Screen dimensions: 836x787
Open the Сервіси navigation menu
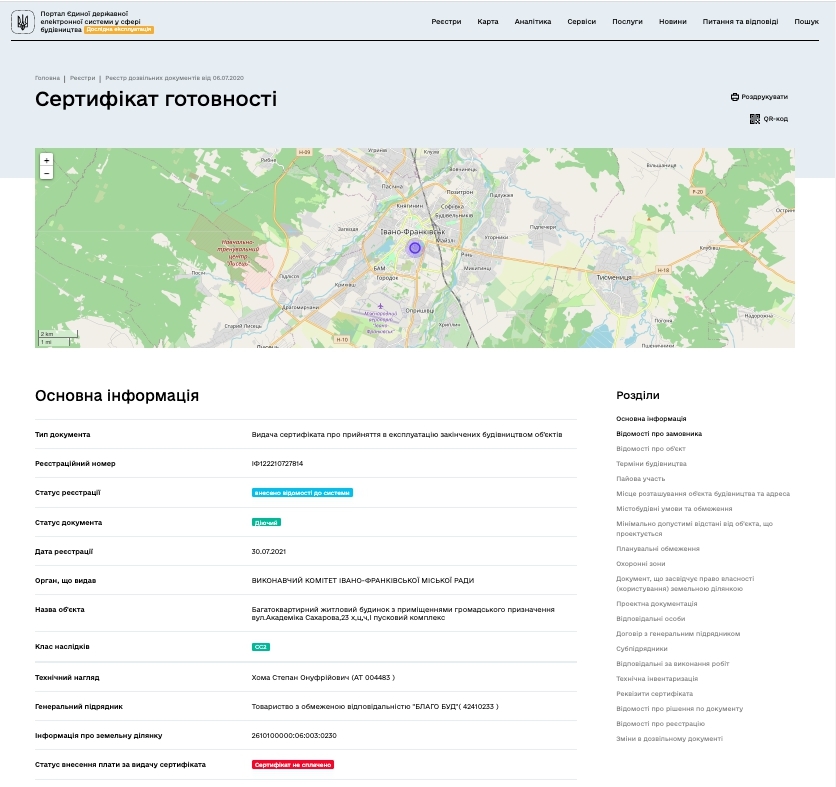click(x=581, y=21)
